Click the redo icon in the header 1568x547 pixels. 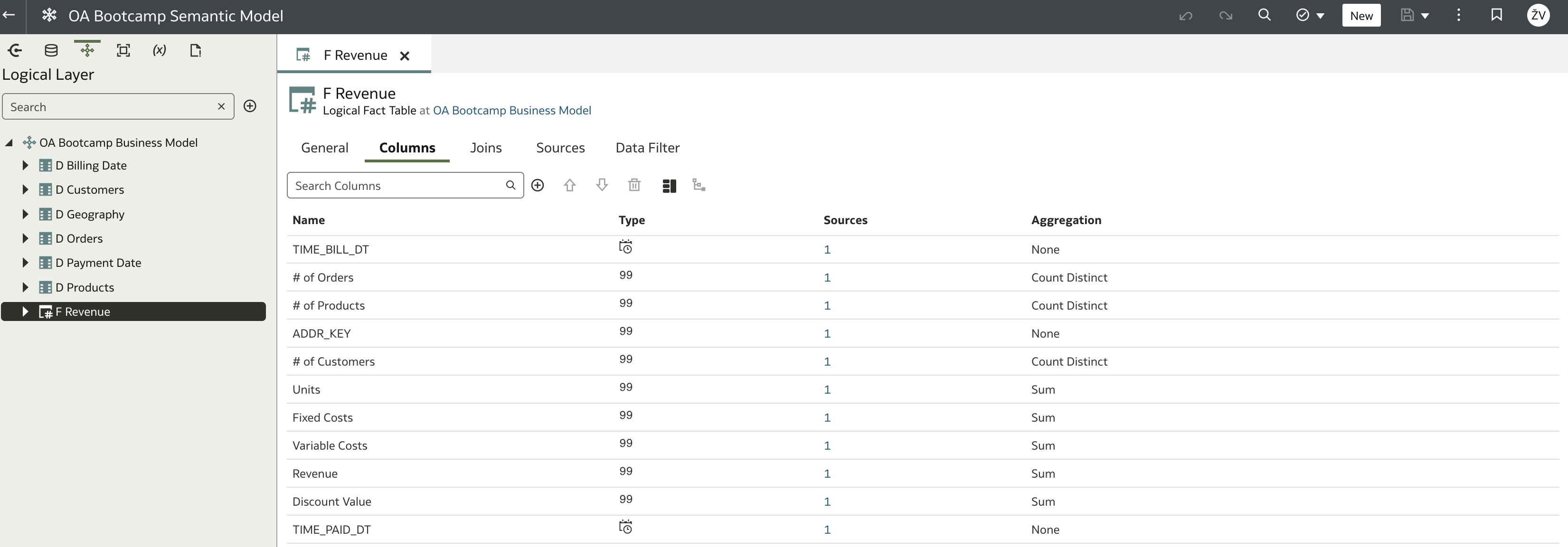coord(1225,16)
